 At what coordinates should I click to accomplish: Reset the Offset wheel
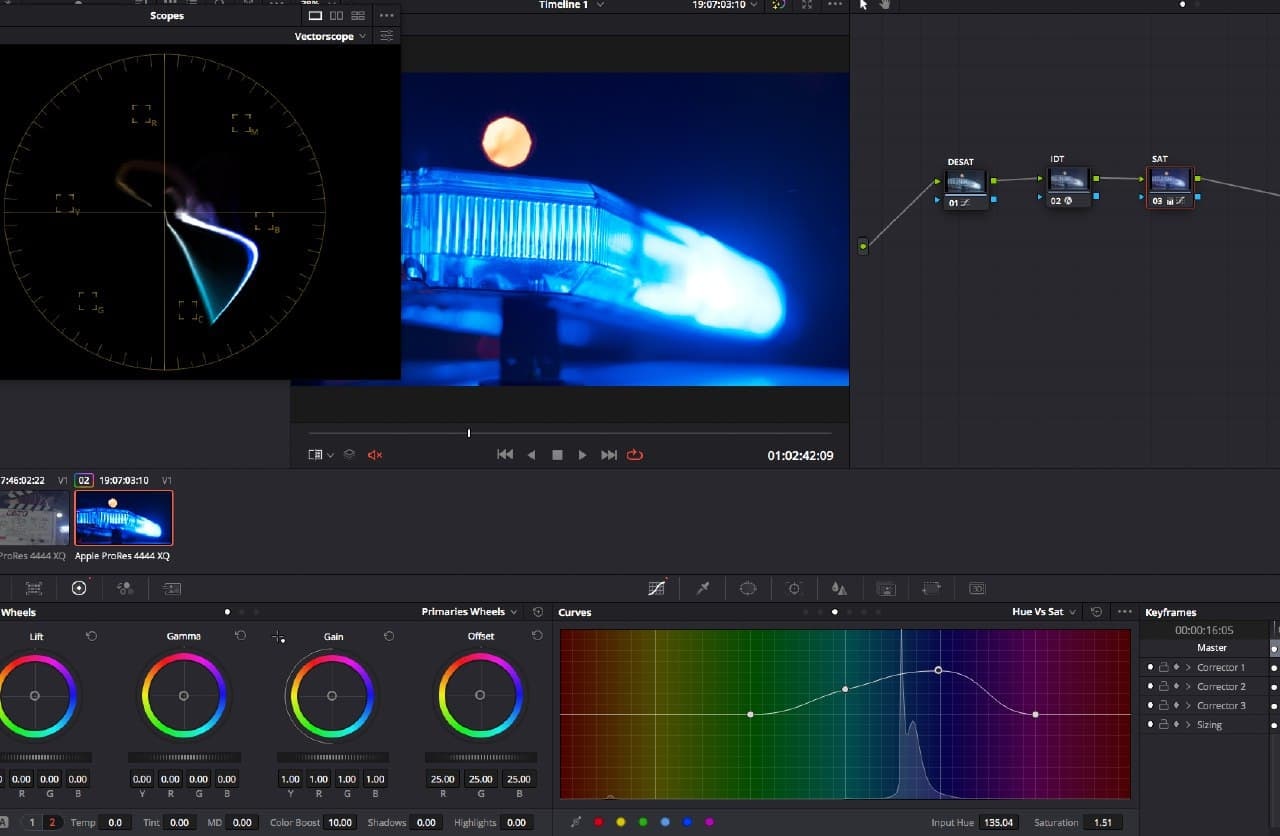pos(537,636)
